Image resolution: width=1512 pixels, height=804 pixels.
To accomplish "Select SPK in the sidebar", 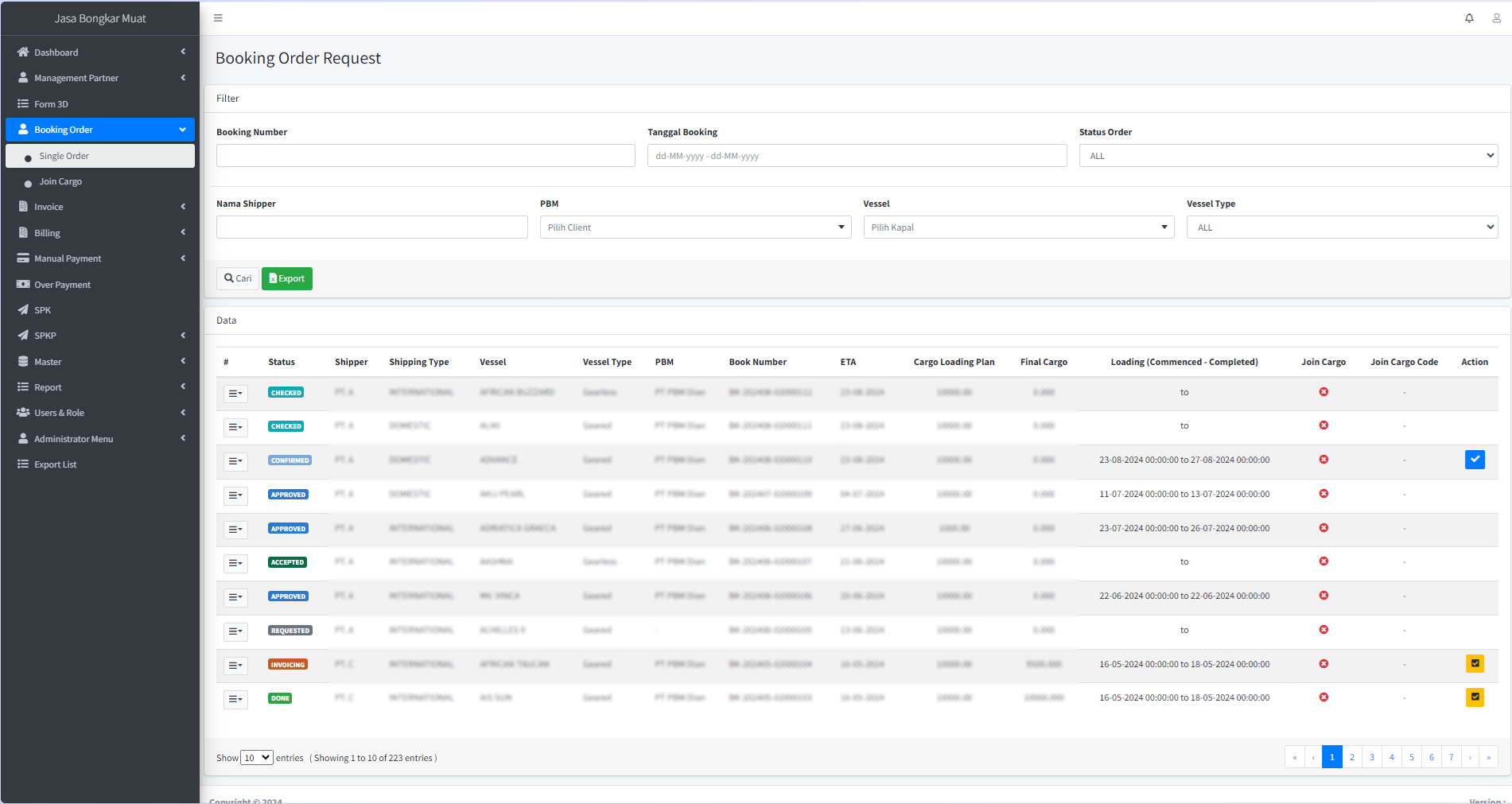I will click(x=41, y=309).
